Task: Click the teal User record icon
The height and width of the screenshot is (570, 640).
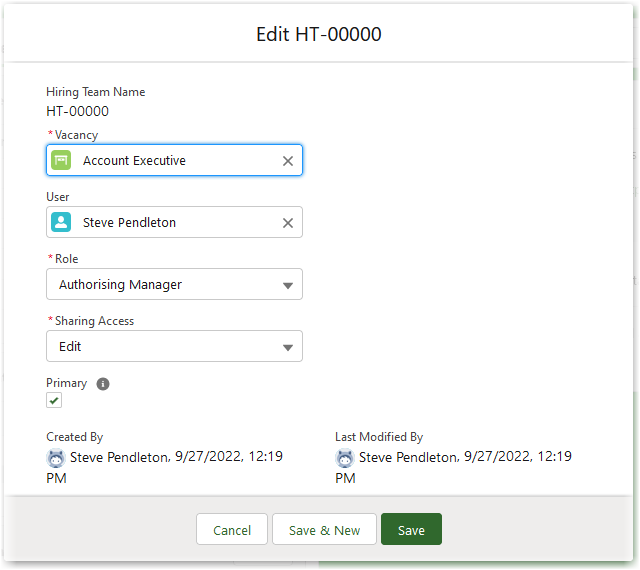Action: tap(61, 222)
